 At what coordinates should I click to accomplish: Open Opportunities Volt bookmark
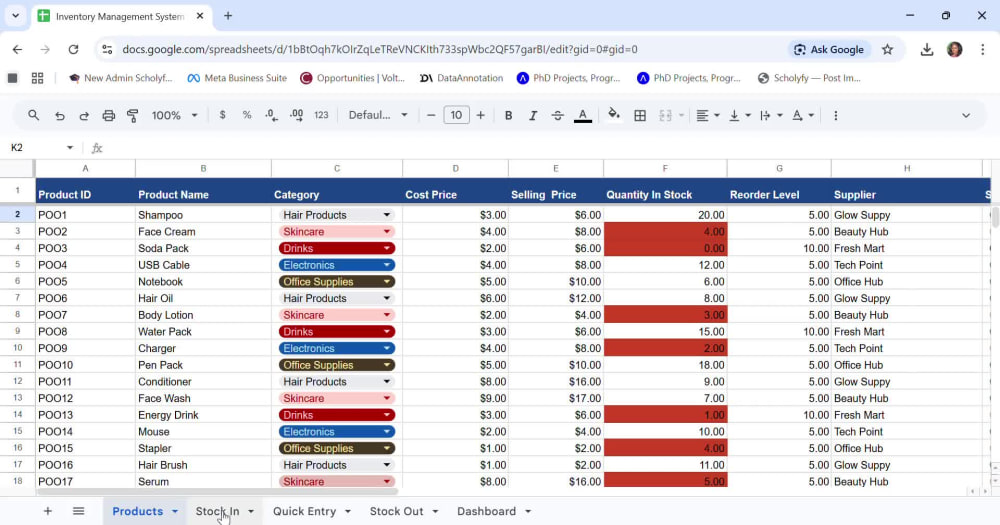click(353, 78)
